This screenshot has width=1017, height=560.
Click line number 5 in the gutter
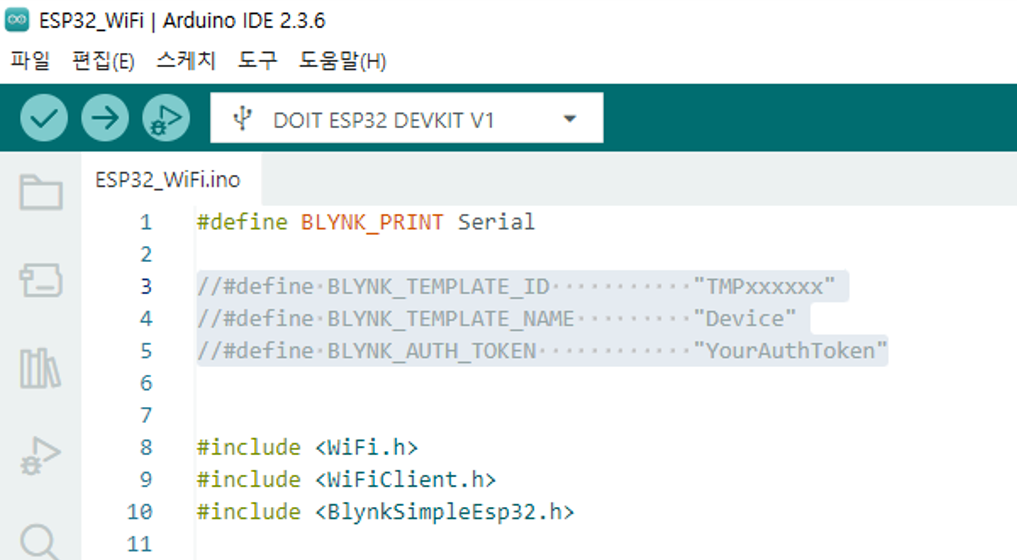[x=146, y=351]
